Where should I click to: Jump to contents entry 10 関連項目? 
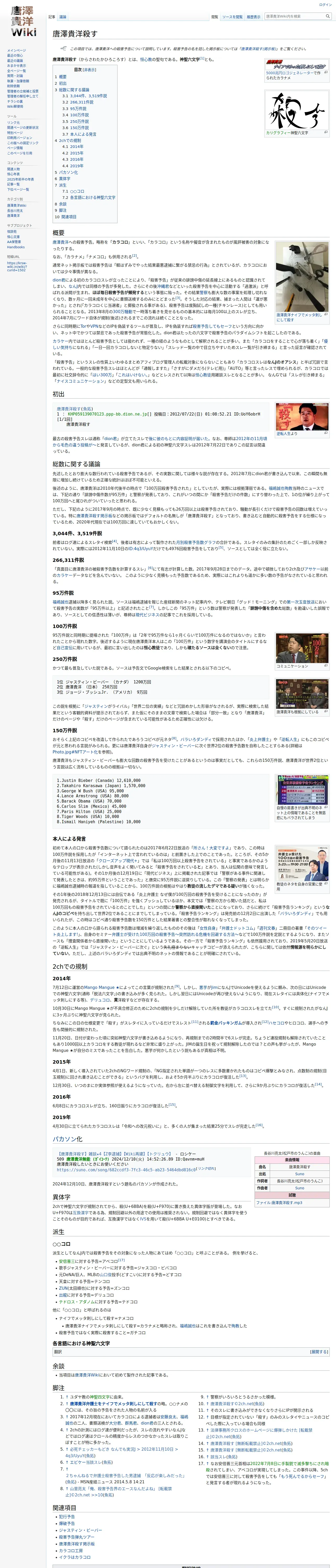coord(65,217)
